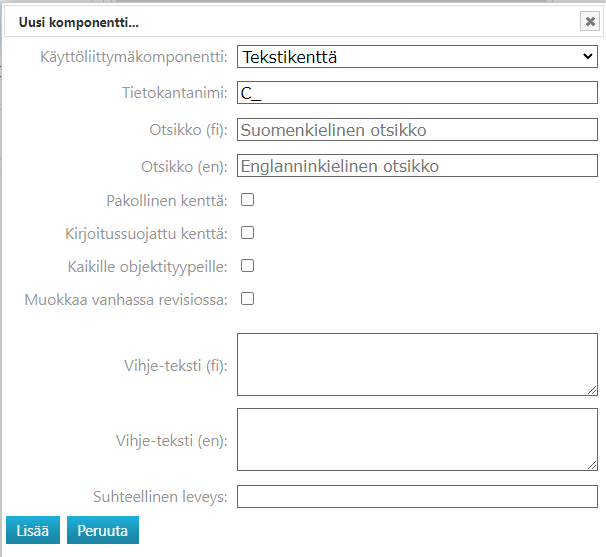This screenshot has width=606, height=557.
Task: Click the Vihje-teksti (fi) textarea resize handle
Action: coord(592,390)
